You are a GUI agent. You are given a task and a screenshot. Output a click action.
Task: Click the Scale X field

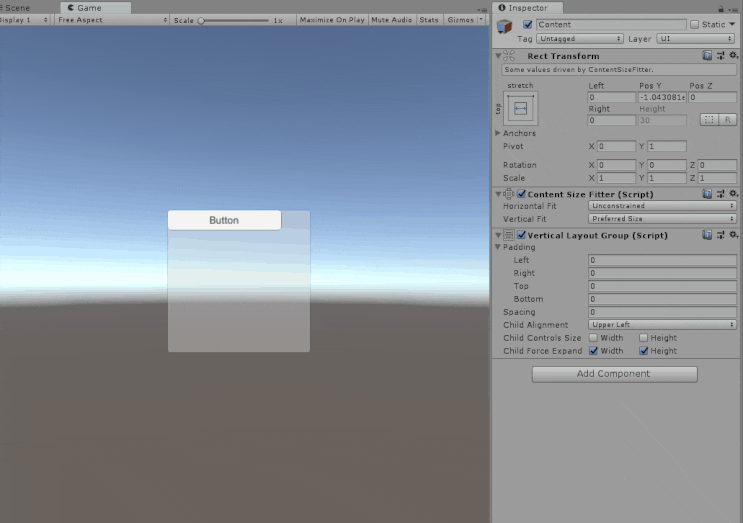616,178
